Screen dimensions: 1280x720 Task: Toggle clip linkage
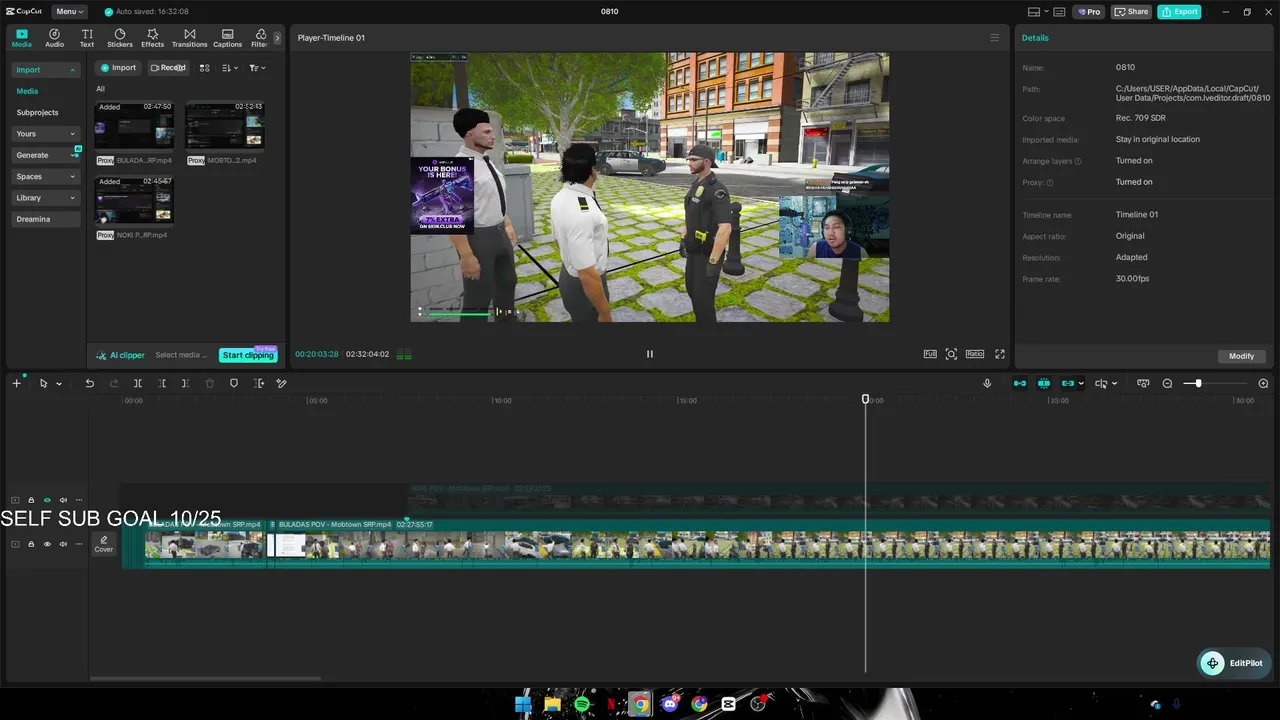tap(1068, 383)
